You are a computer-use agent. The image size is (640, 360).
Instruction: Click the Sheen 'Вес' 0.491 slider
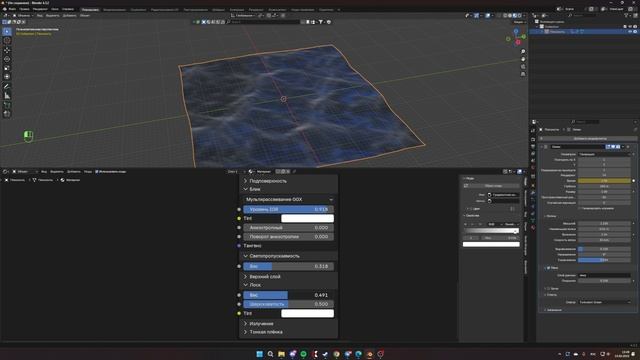tap(289, 295)
